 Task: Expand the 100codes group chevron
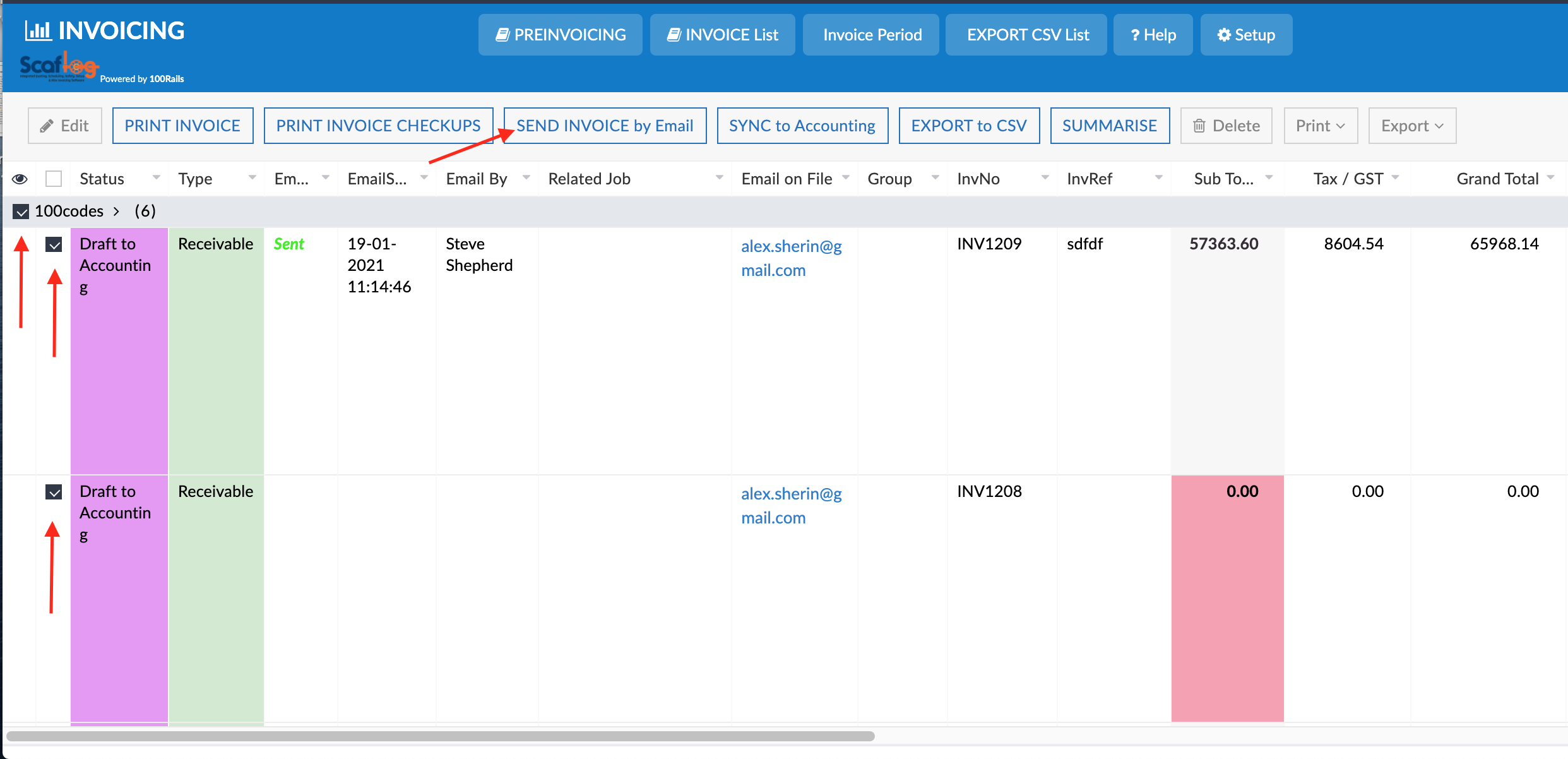click(116, 212)
